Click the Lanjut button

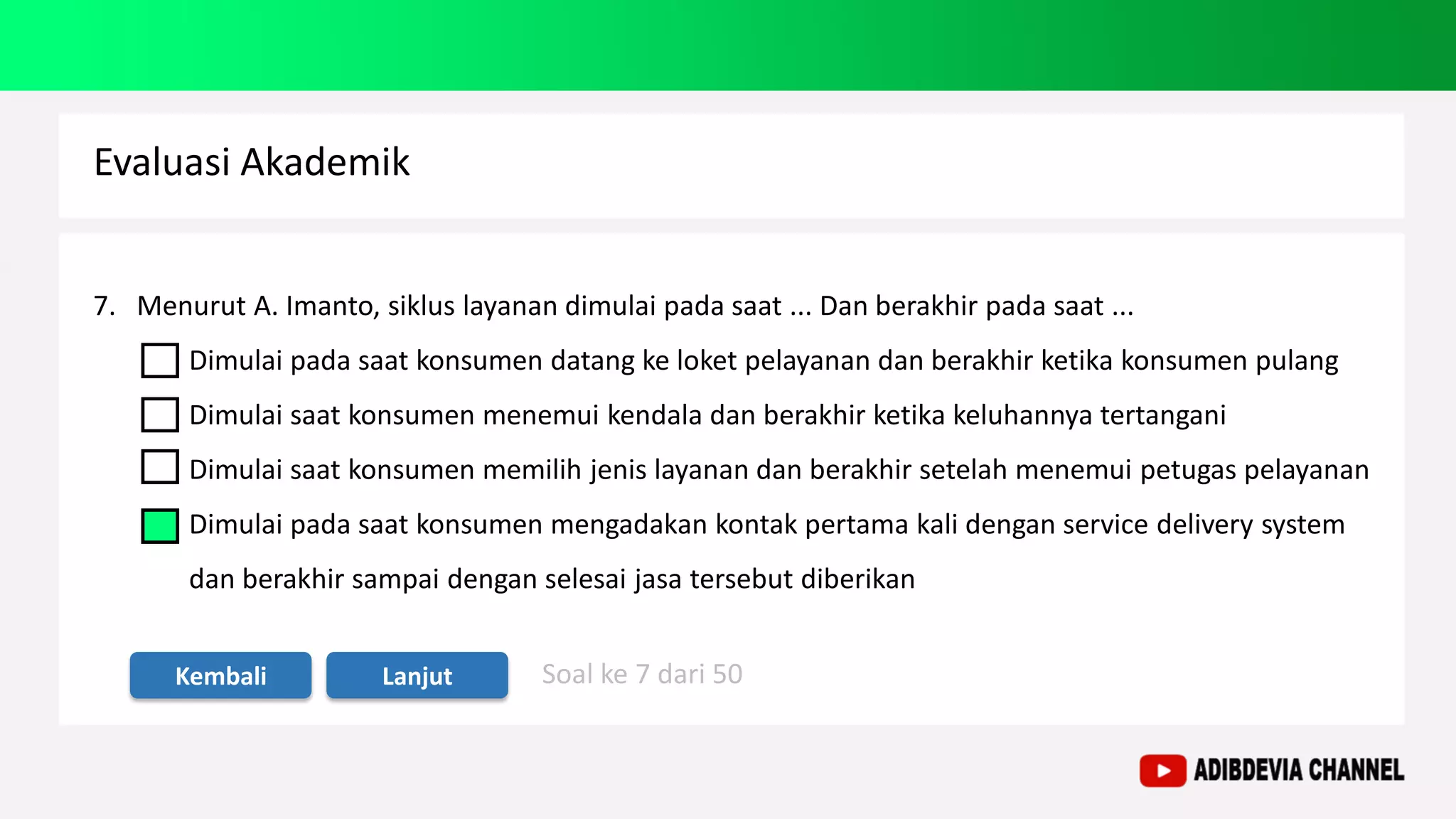pos(417,675)
